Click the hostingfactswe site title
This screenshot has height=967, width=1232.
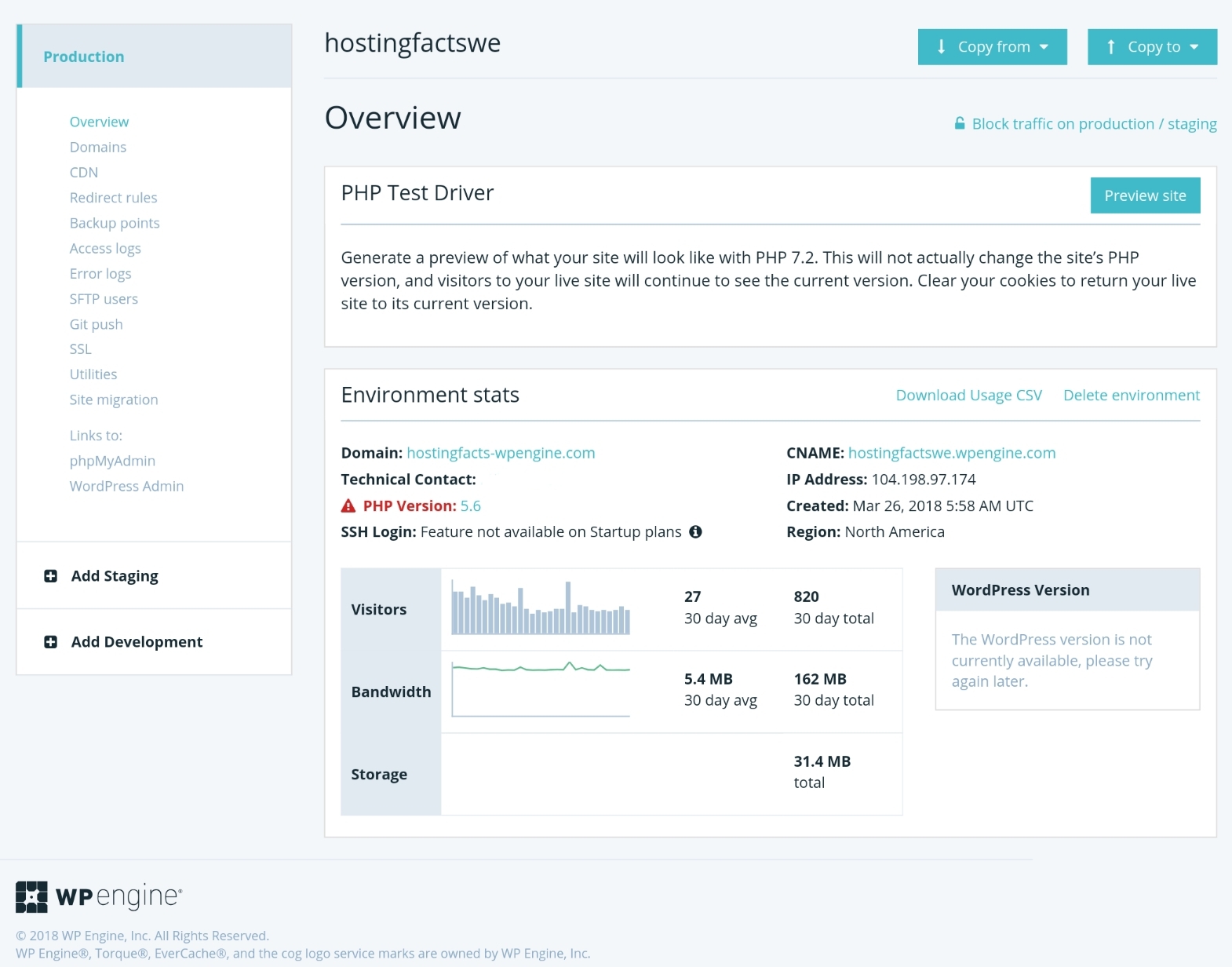[413, 43]
